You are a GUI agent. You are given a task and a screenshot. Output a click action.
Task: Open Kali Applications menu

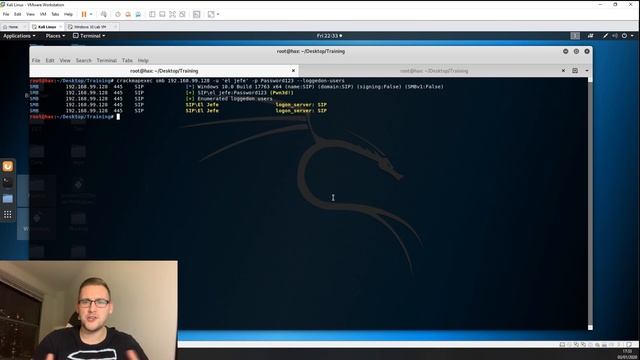(19, 36)
